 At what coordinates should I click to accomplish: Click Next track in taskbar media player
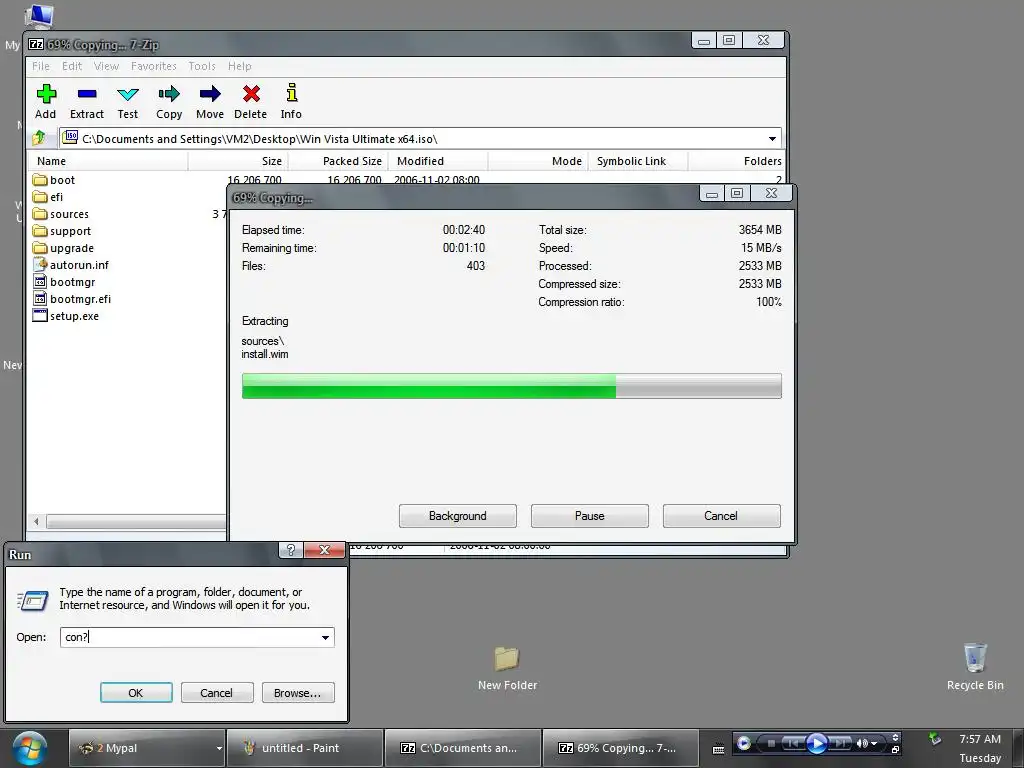pos(841,743)
